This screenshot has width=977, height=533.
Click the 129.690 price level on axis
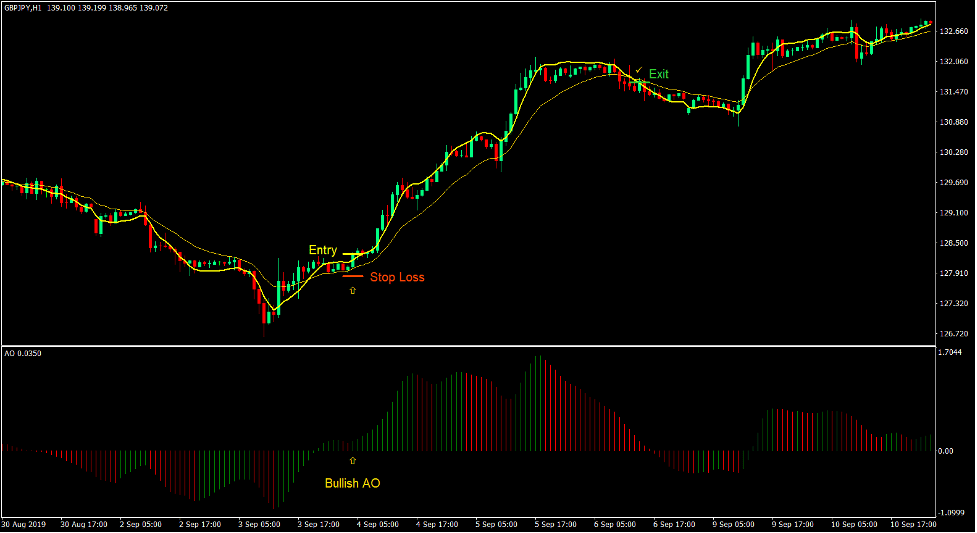click(x=954, y=183)
